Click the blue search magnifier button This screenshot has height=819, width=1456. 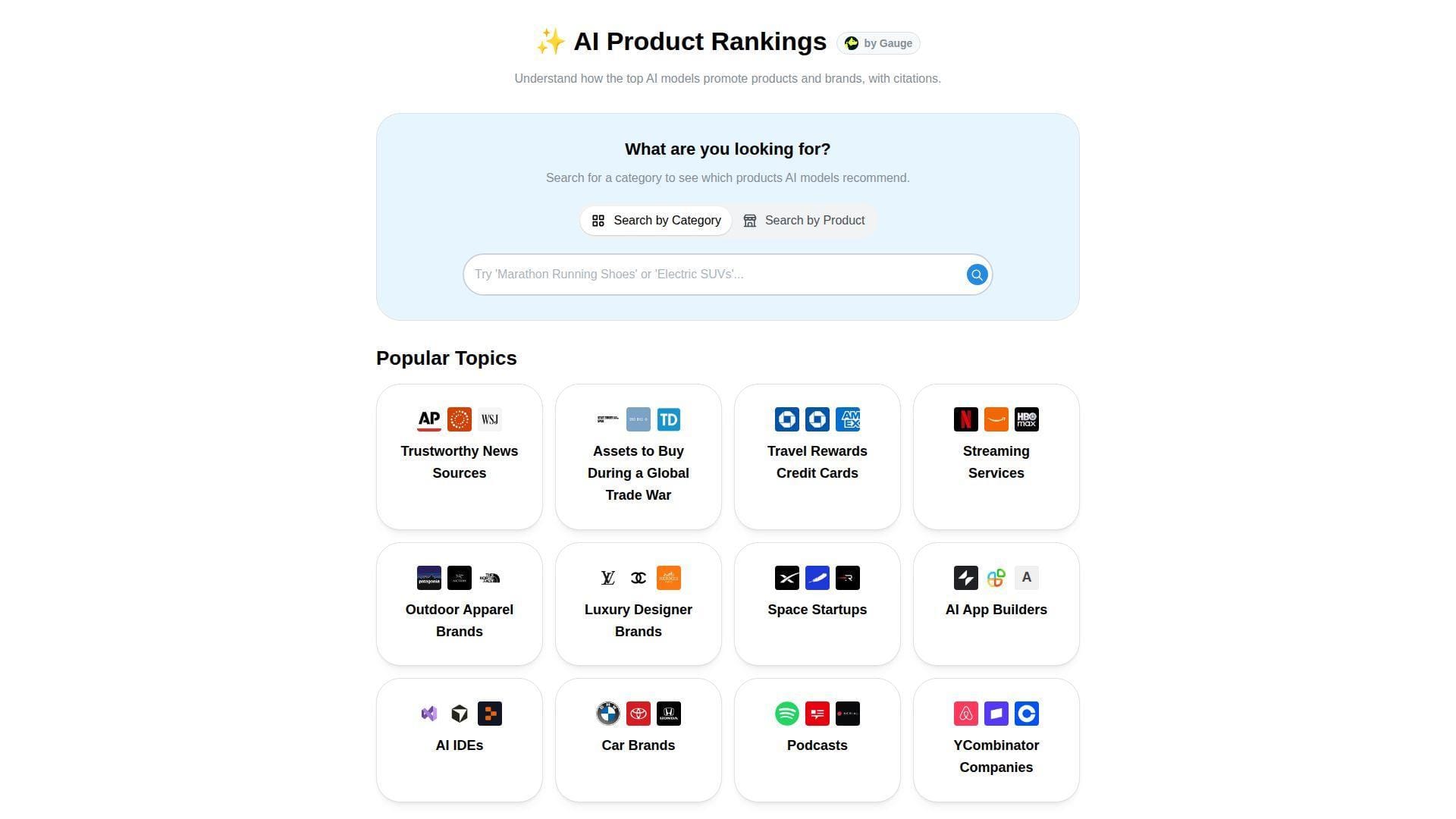(977, 275)
